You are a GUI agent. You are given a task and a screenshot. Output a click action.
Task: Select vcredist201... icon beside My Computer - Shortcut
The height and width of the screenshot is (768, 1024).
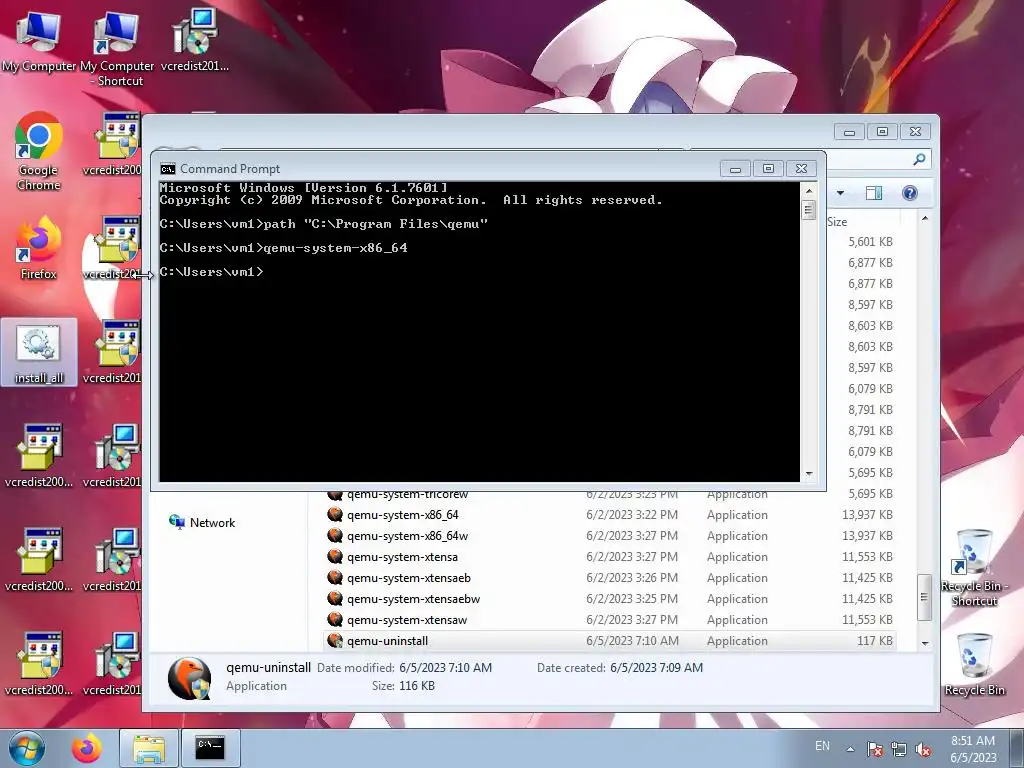195,40
